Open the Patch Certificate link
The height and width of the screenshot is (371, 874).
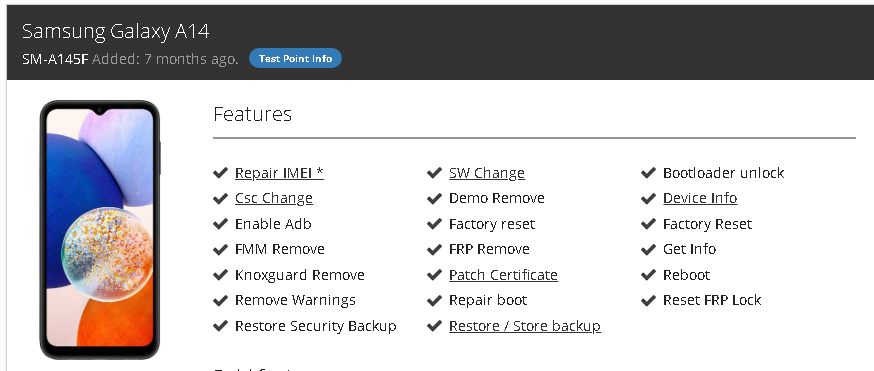(x=503, y=275)
